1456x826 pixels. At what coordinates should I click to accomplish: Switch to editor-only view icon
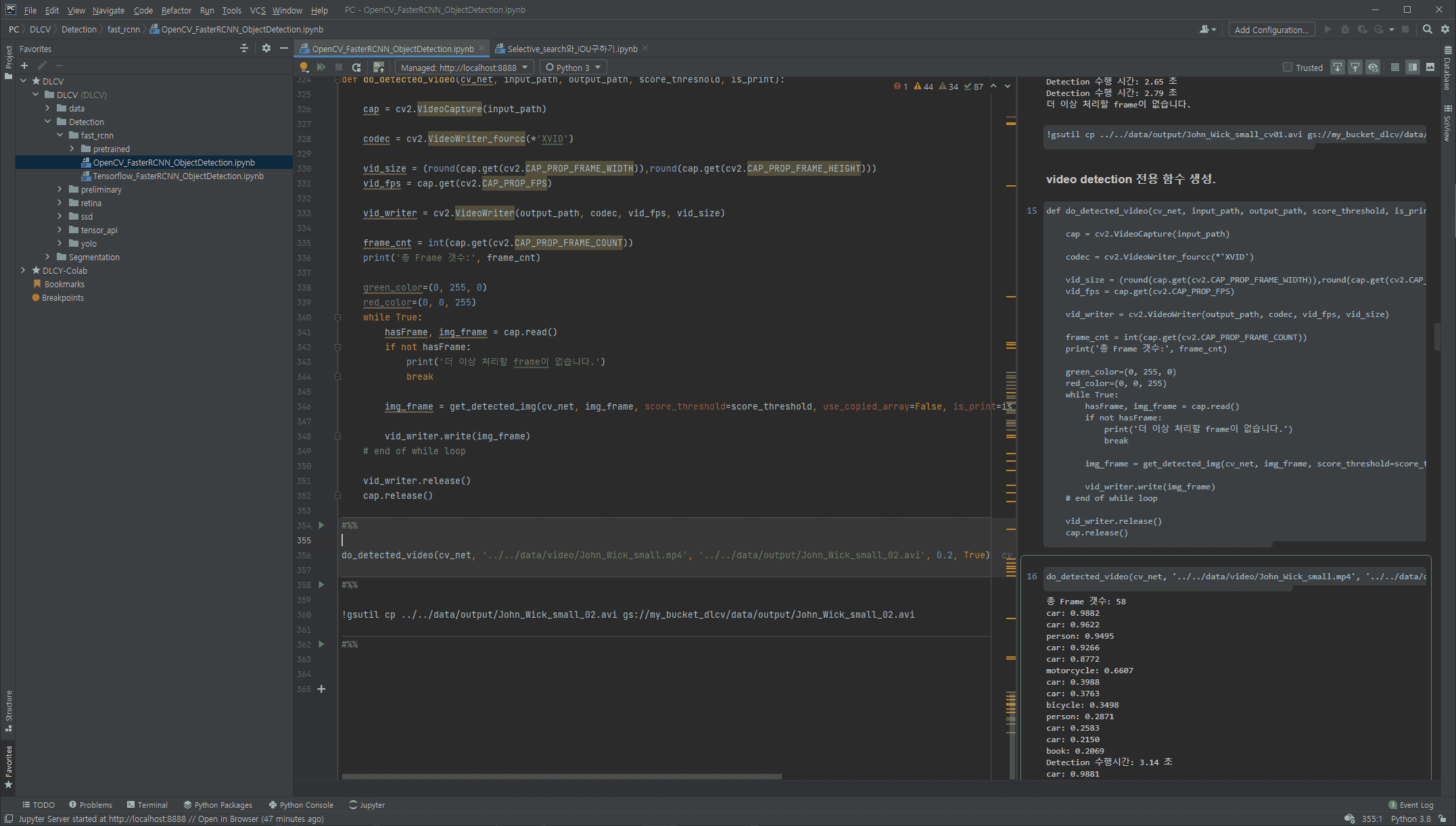click(x=1394, y=67)
